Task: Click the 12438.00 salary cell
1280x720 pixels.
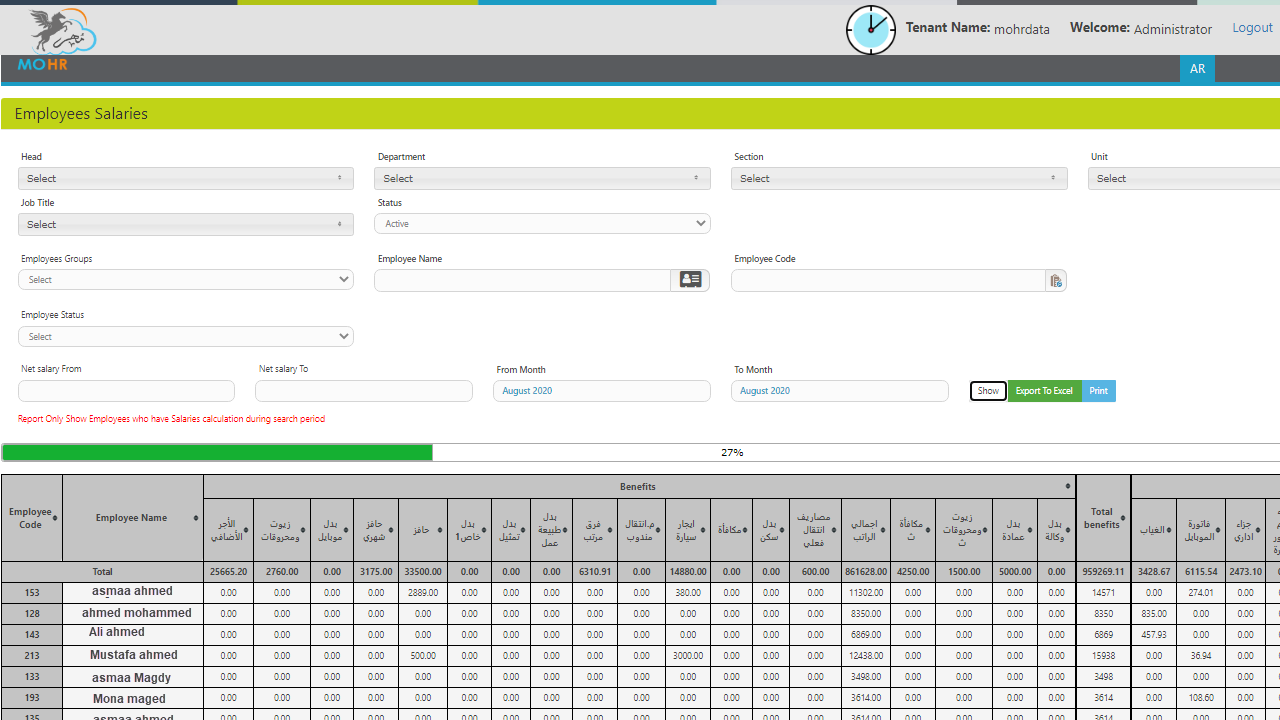Action: coord(866,656)
